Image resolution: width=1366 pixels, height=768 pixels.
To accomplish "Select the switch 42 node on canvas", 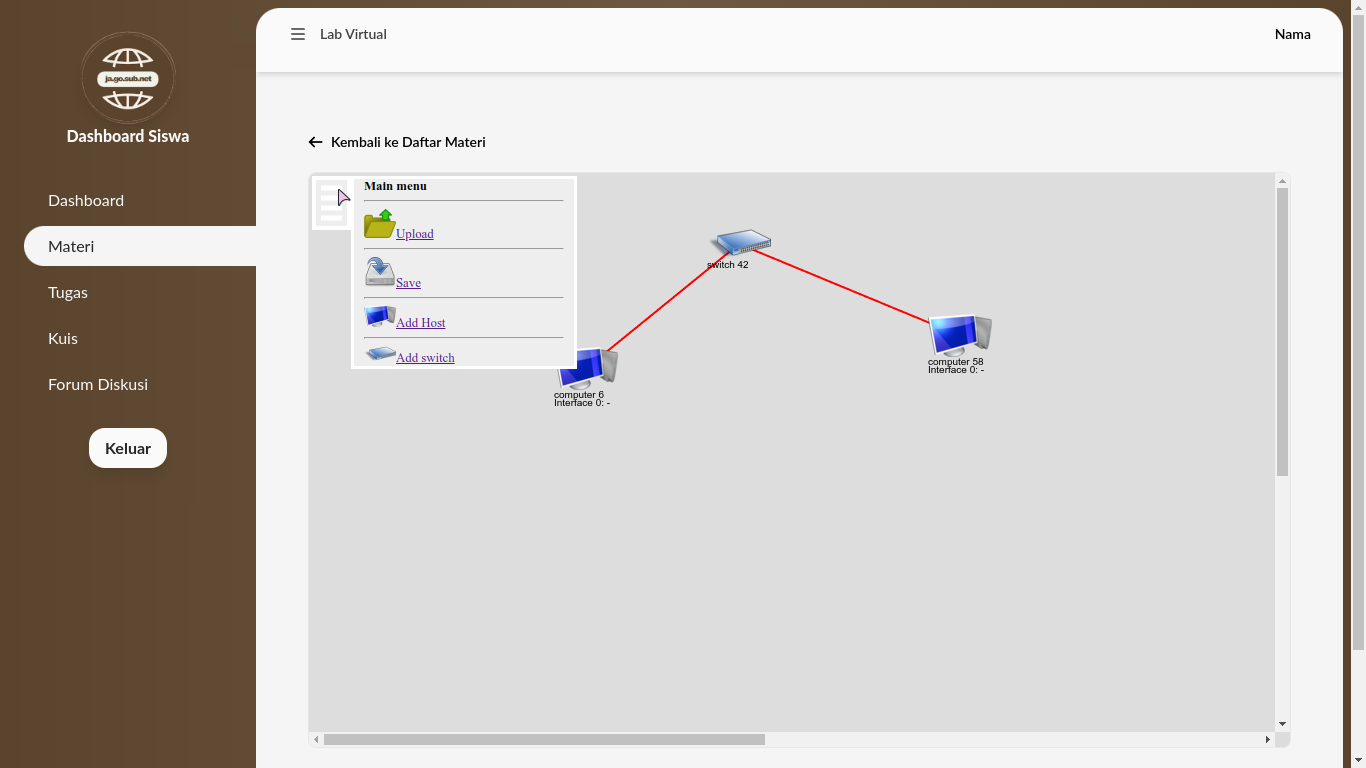I will click(741, 243).
